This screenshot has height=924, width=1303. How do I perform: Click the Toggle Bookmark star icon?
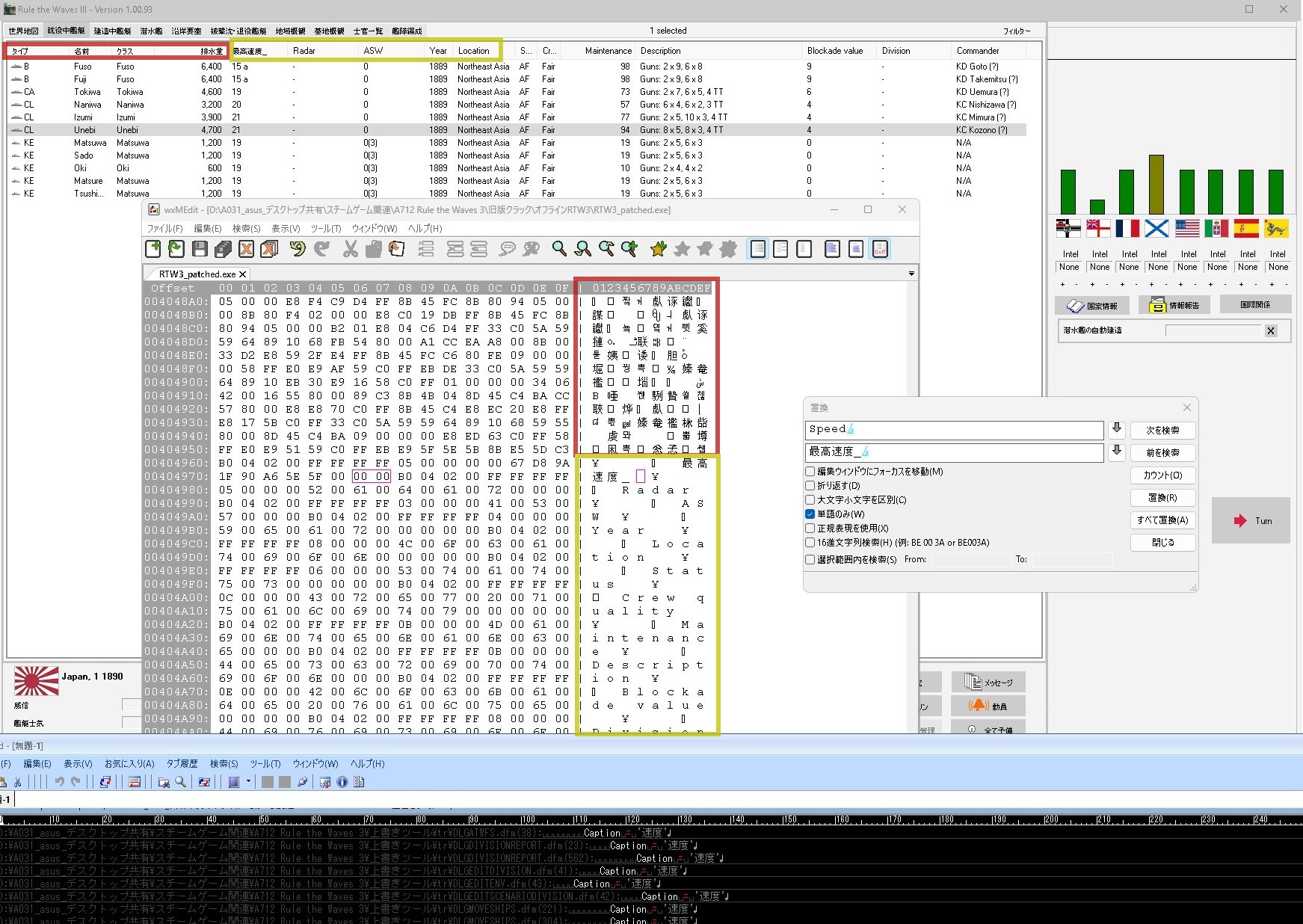click(659, 249)
